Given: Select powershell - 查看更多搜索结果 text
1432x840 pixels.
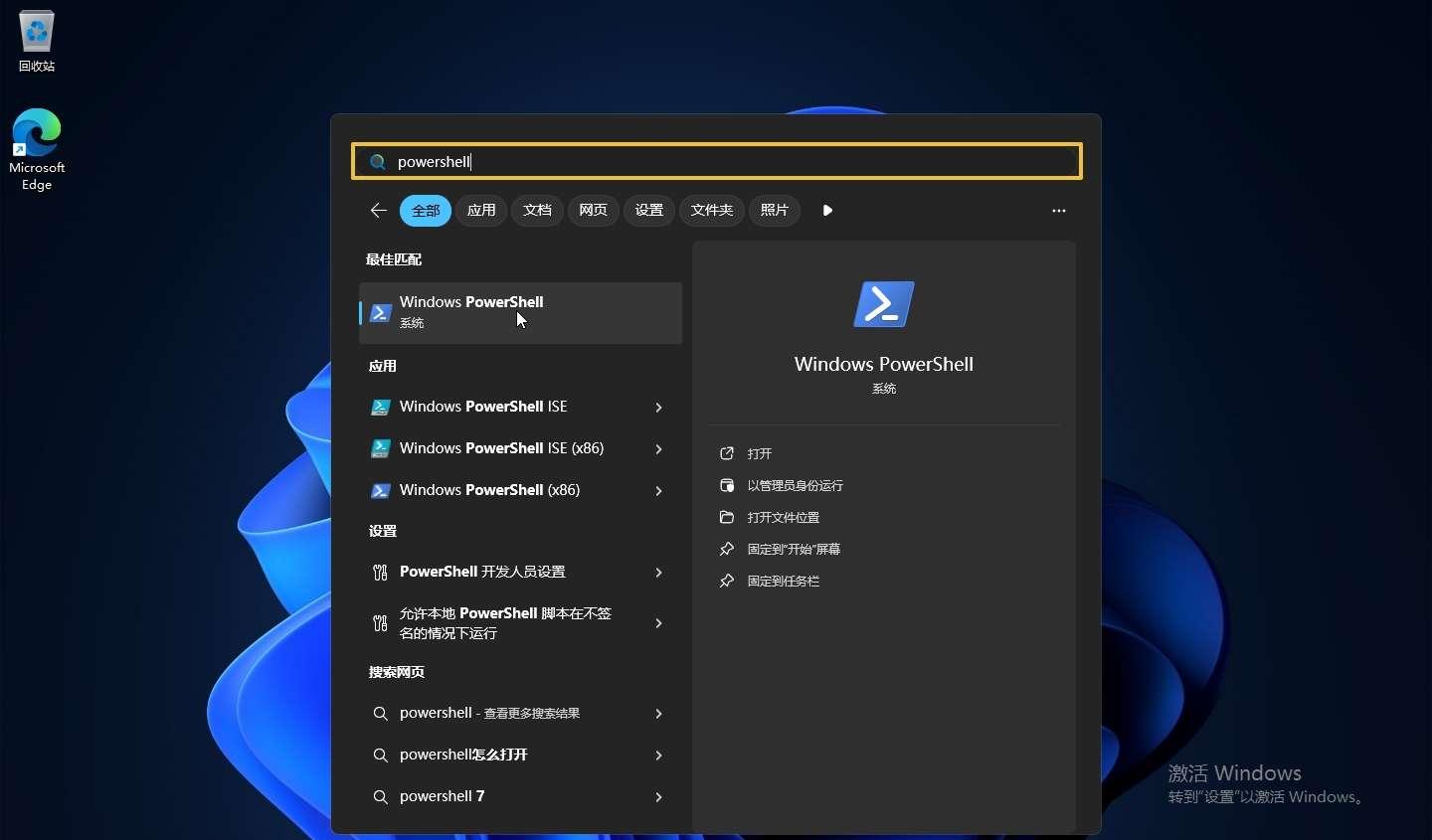Looking at the screenshot, I should pos(489,713).
